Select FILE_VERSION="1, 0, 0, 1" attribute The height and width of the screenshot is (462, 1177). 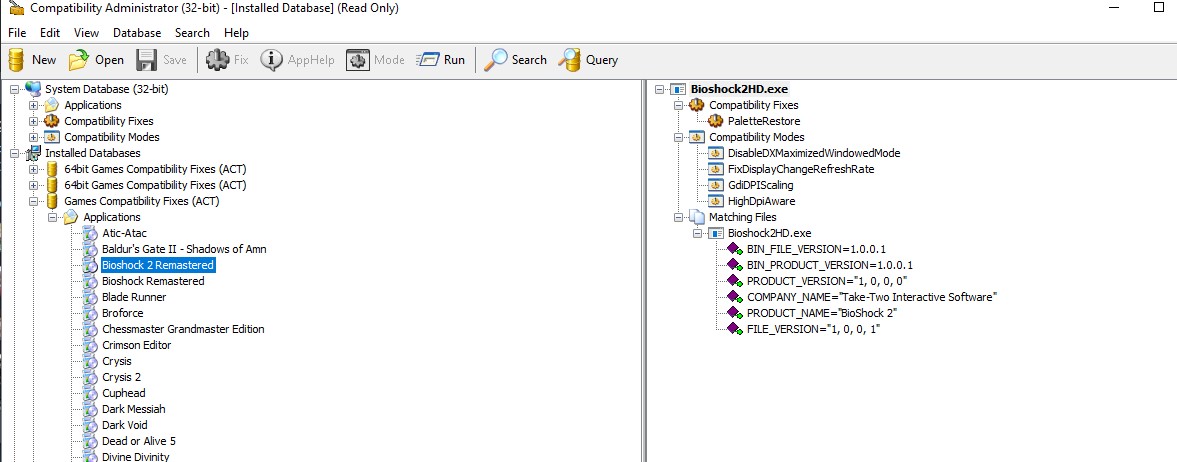click(x=813, y=329)
